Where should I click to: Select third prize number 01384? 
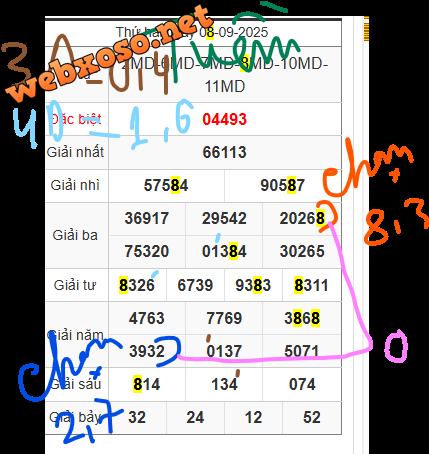[224, 251]
